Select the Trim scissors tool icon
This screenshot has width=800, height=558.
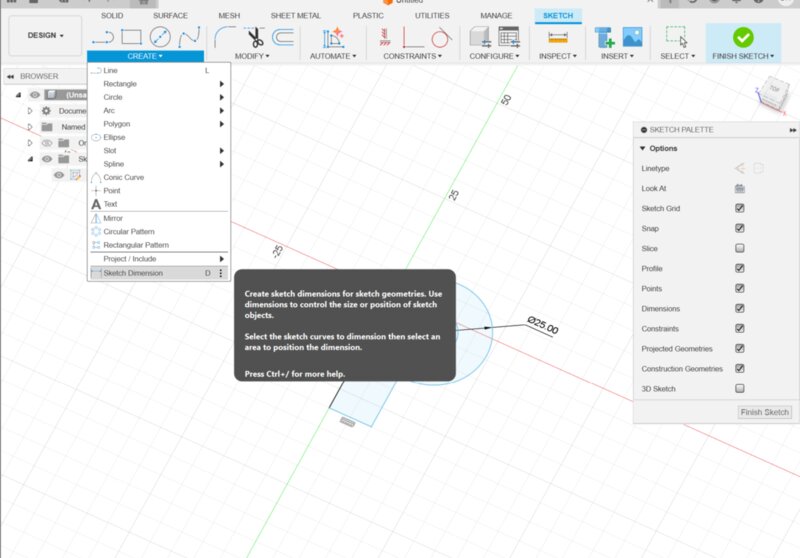pos(255,37)
